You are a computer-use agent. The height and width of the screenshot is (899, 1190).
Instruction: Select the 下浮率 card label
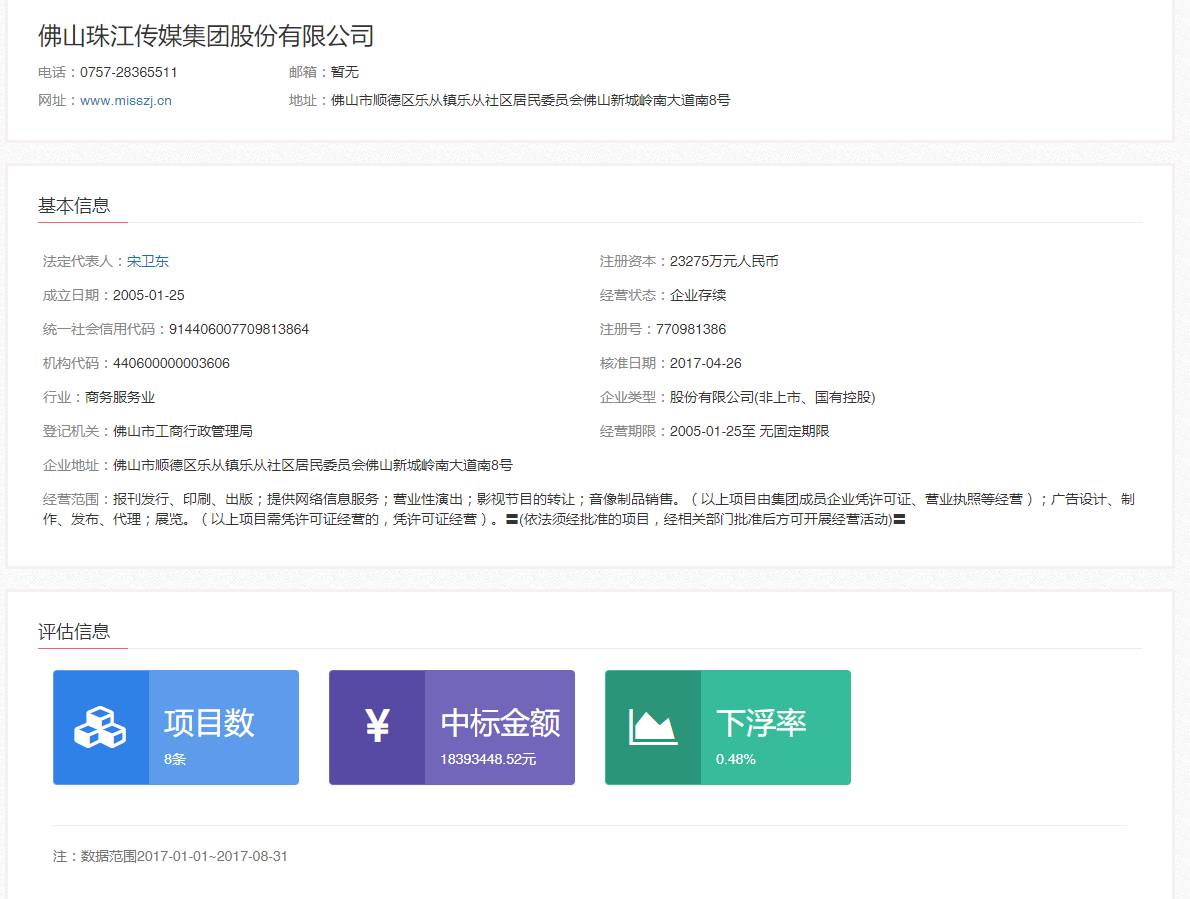click(x=760, y=722)
